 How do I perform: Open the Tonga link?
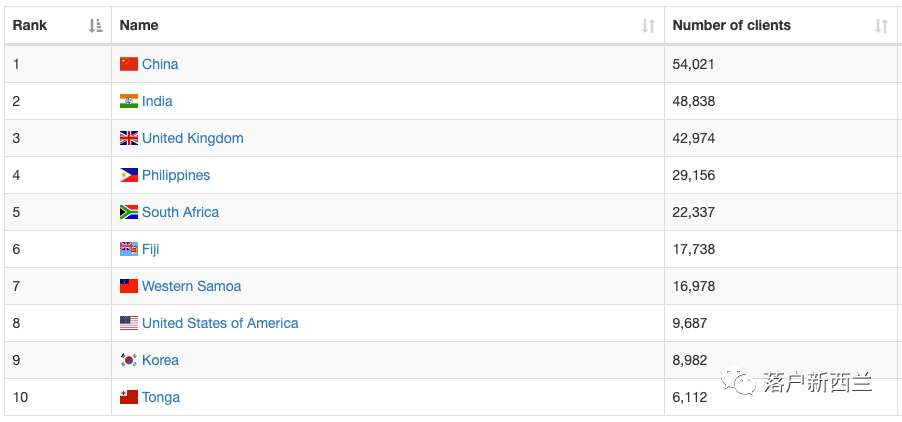point(161,397)
